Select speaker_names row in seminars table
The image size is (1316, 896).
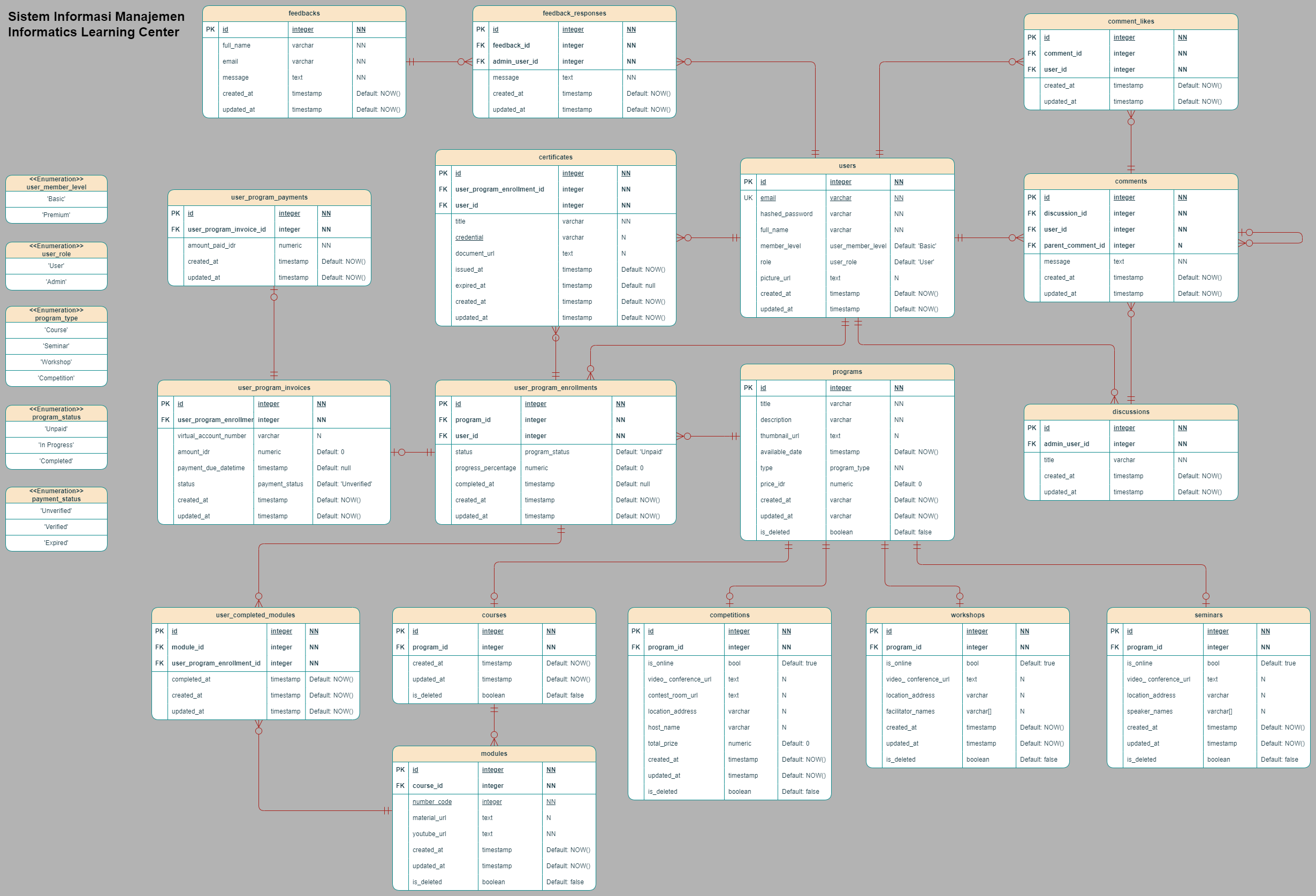coord(1150,711)
